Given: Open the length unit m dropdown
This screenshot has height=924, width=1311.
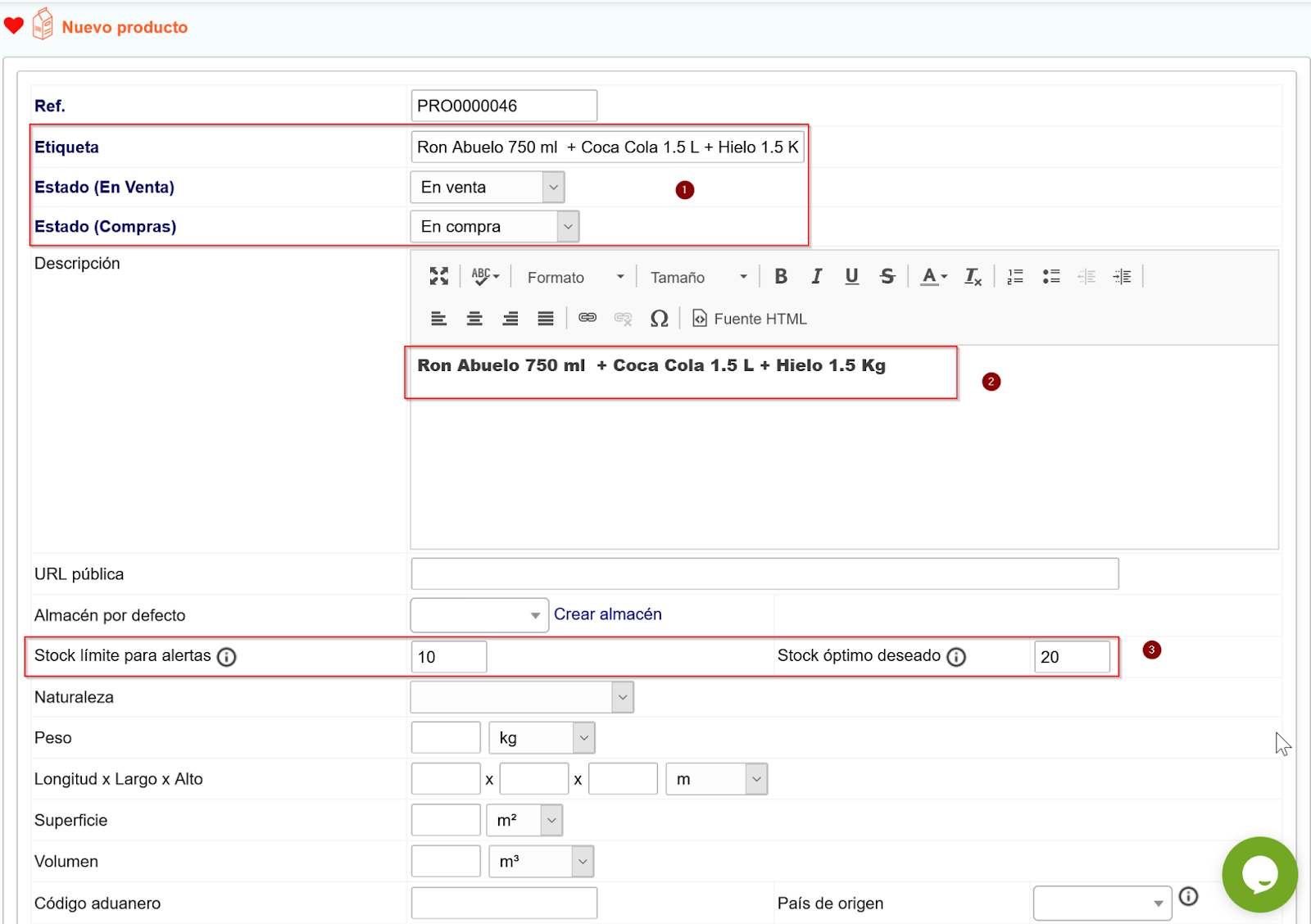Looking at the screenshot, I should point(717,779).
